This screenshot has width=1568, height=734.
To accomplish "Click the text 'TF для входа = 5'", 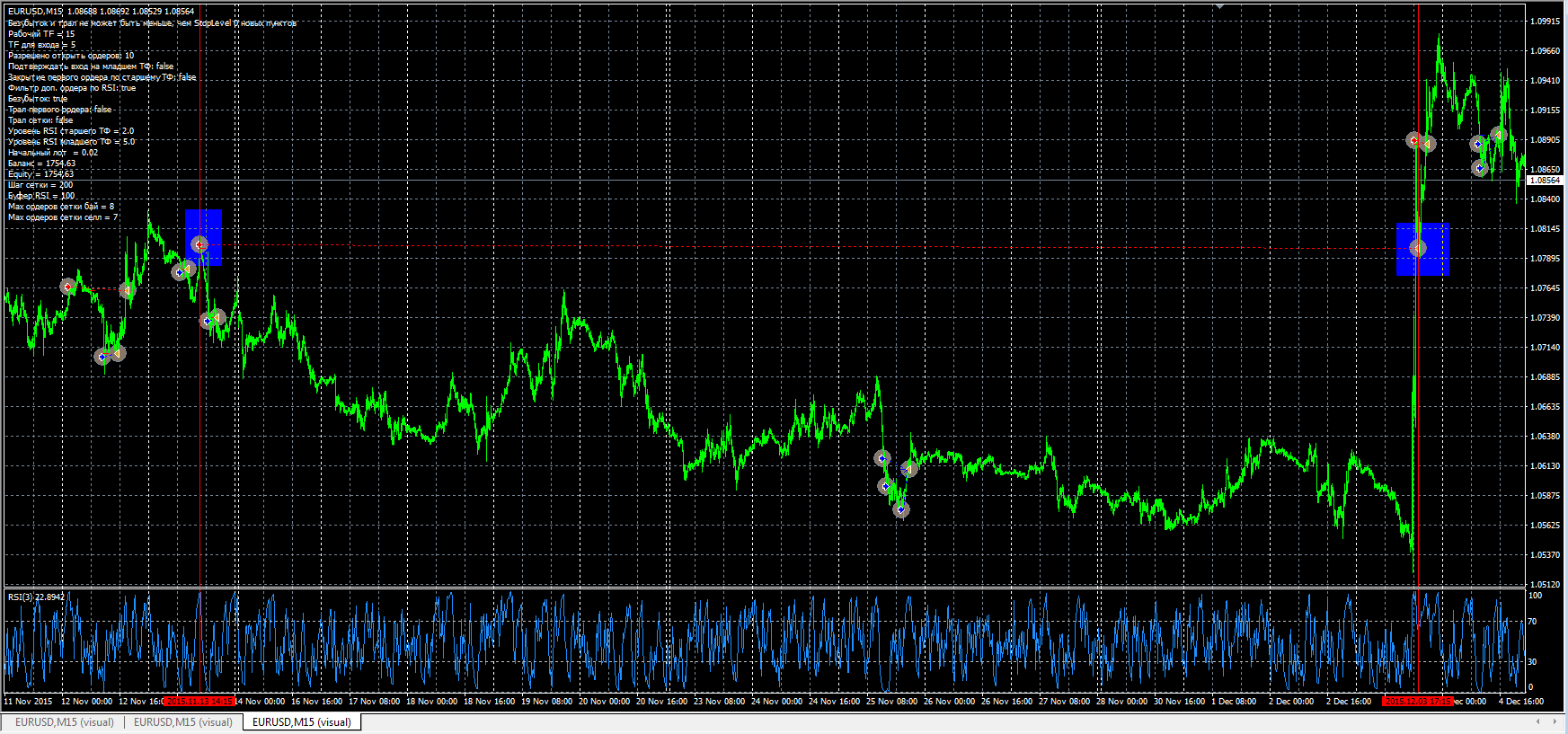I will 41,45.
